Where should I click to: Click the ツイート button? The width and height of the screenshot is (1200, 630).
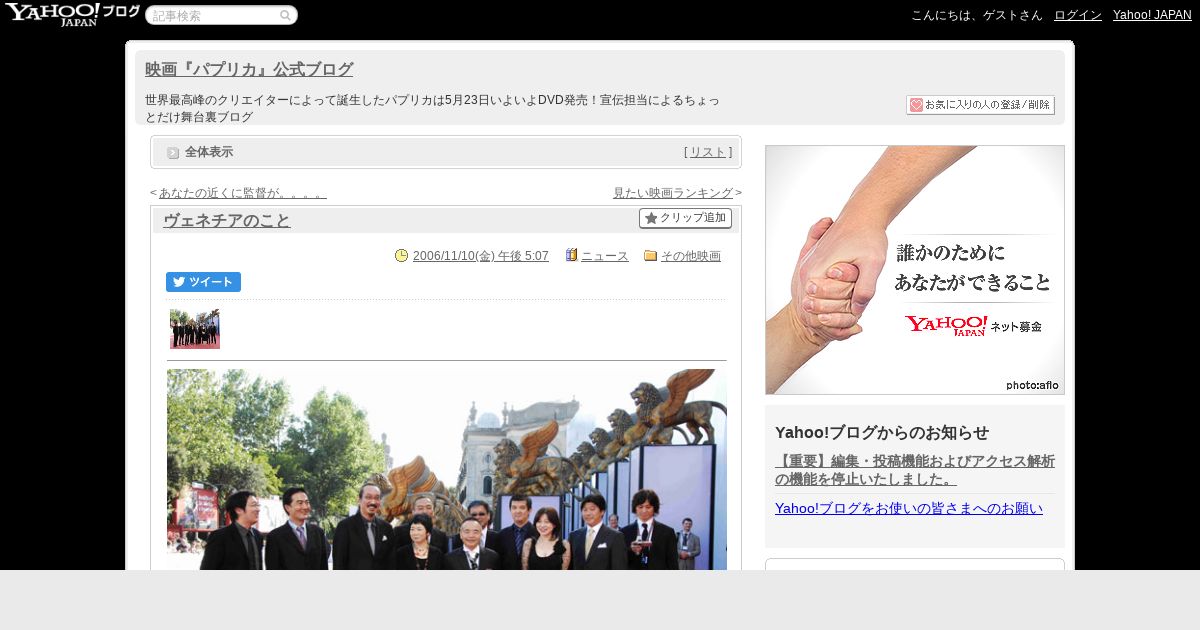click(203, 282)
